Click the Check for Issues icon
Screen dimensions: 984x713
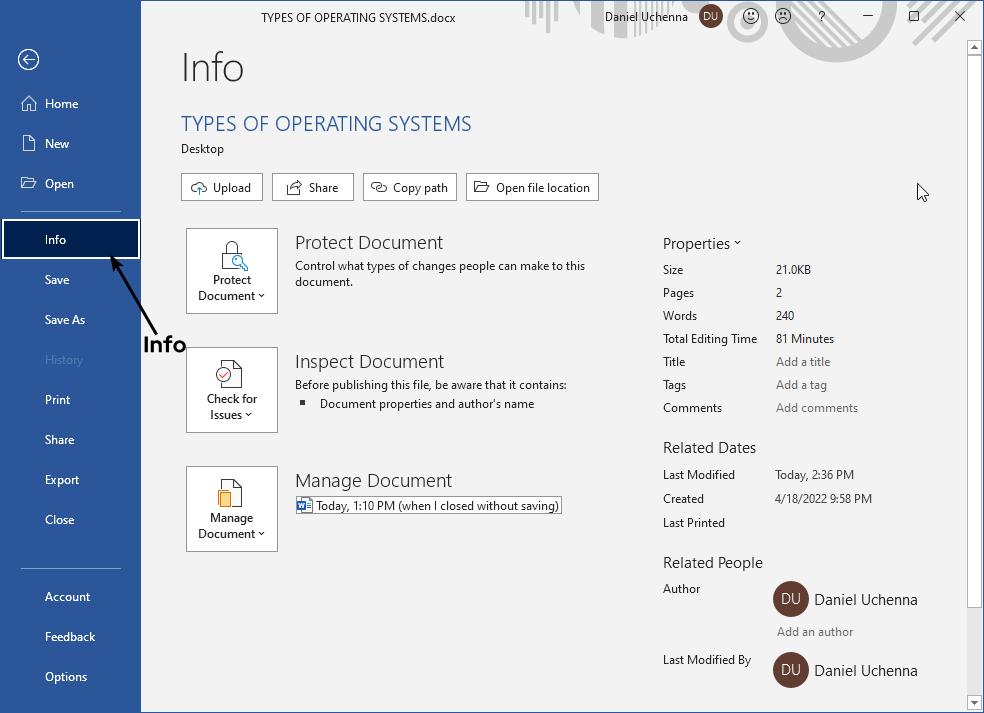point(231,372)
